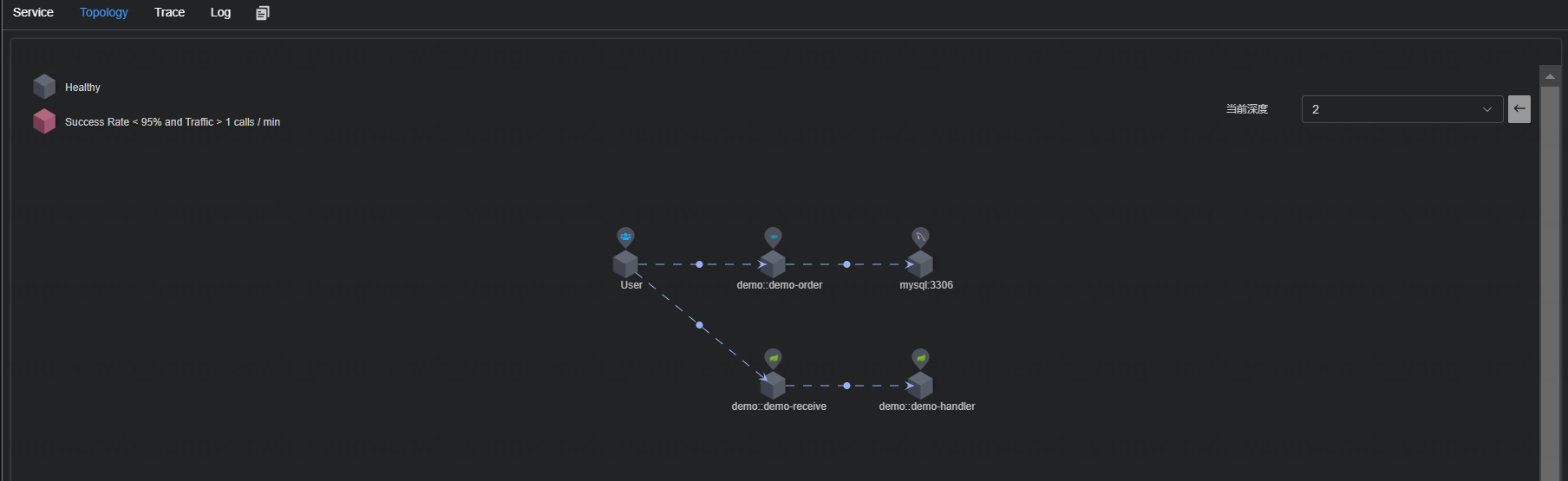The image size is (1568, 481).
Task: Click the green leaf pin above demo-handler
Action: tap(920, 358)
